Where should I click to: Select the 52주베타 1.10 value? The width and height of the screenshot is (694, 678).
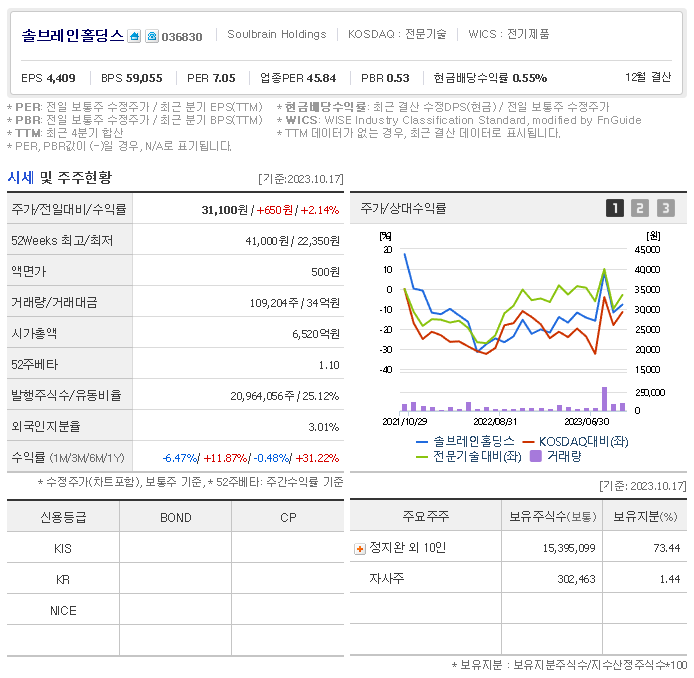point(329,365)
